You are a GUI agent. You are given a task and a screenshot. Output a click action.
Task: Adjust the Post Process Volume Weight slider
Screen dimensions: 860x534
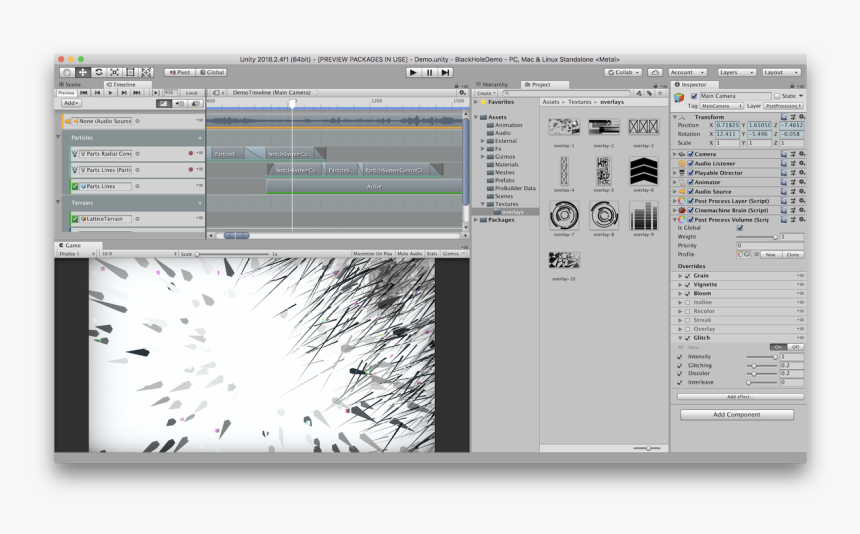(x=757, y=237)
